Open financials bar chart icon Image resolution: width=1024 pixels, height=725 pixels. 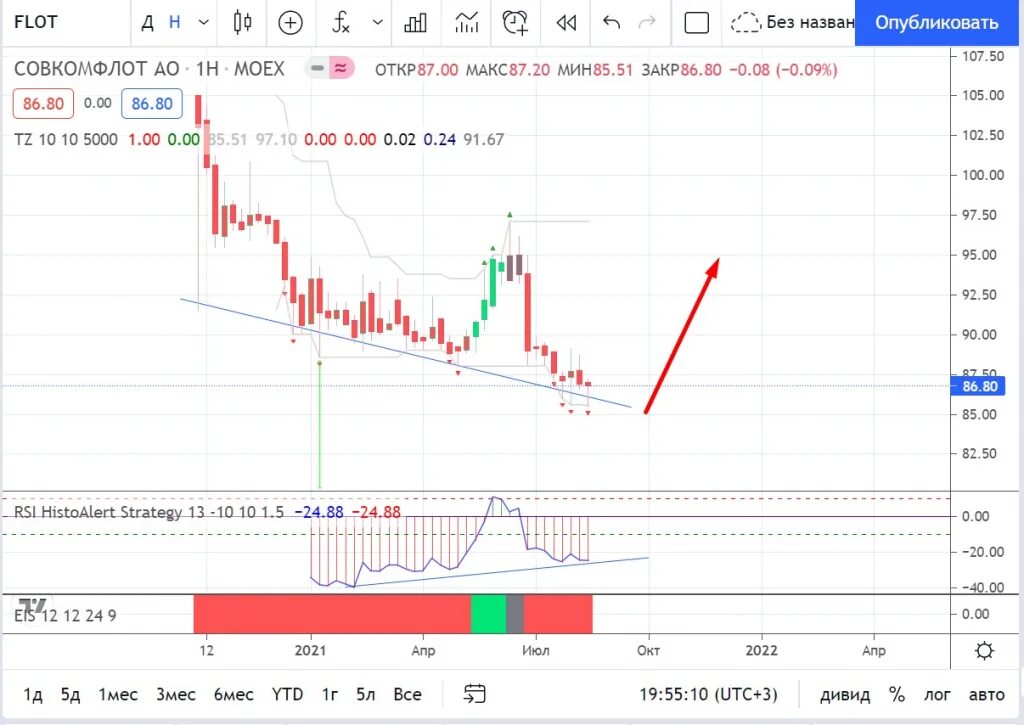(x=415, y=23)
